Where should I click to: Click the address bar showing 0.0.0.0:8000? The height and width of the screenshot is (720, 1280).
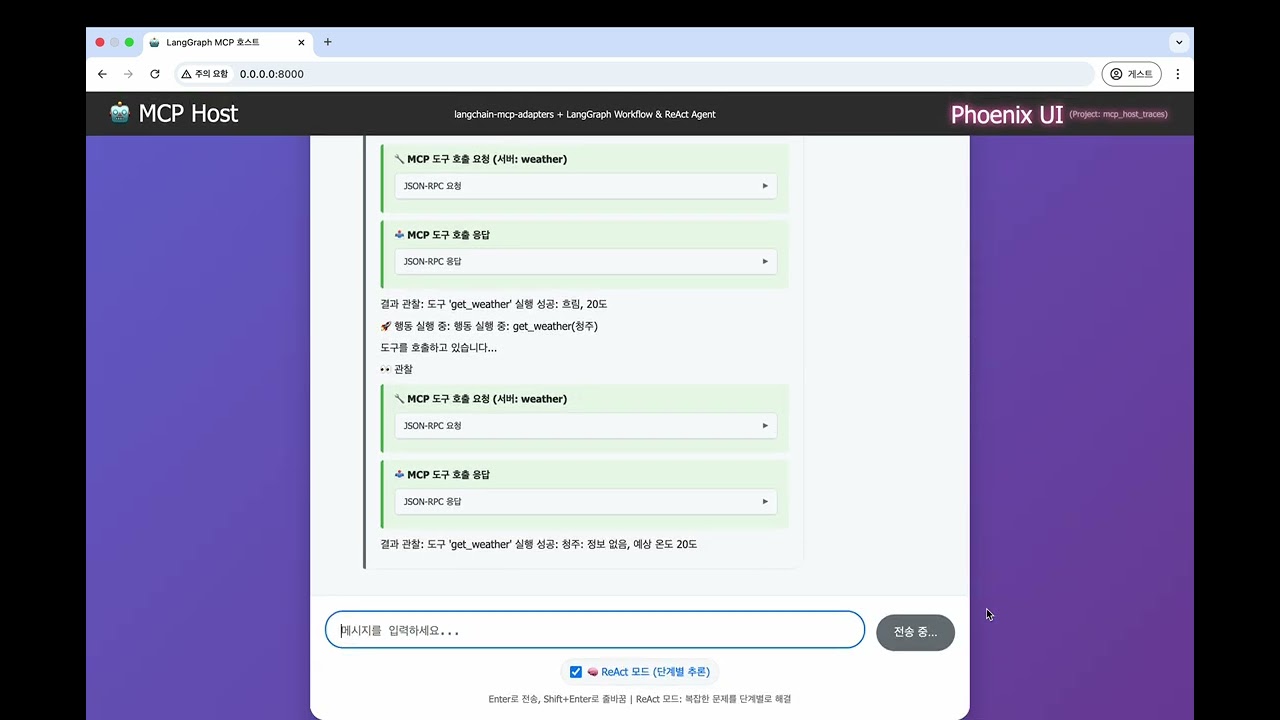pos(635,74)
